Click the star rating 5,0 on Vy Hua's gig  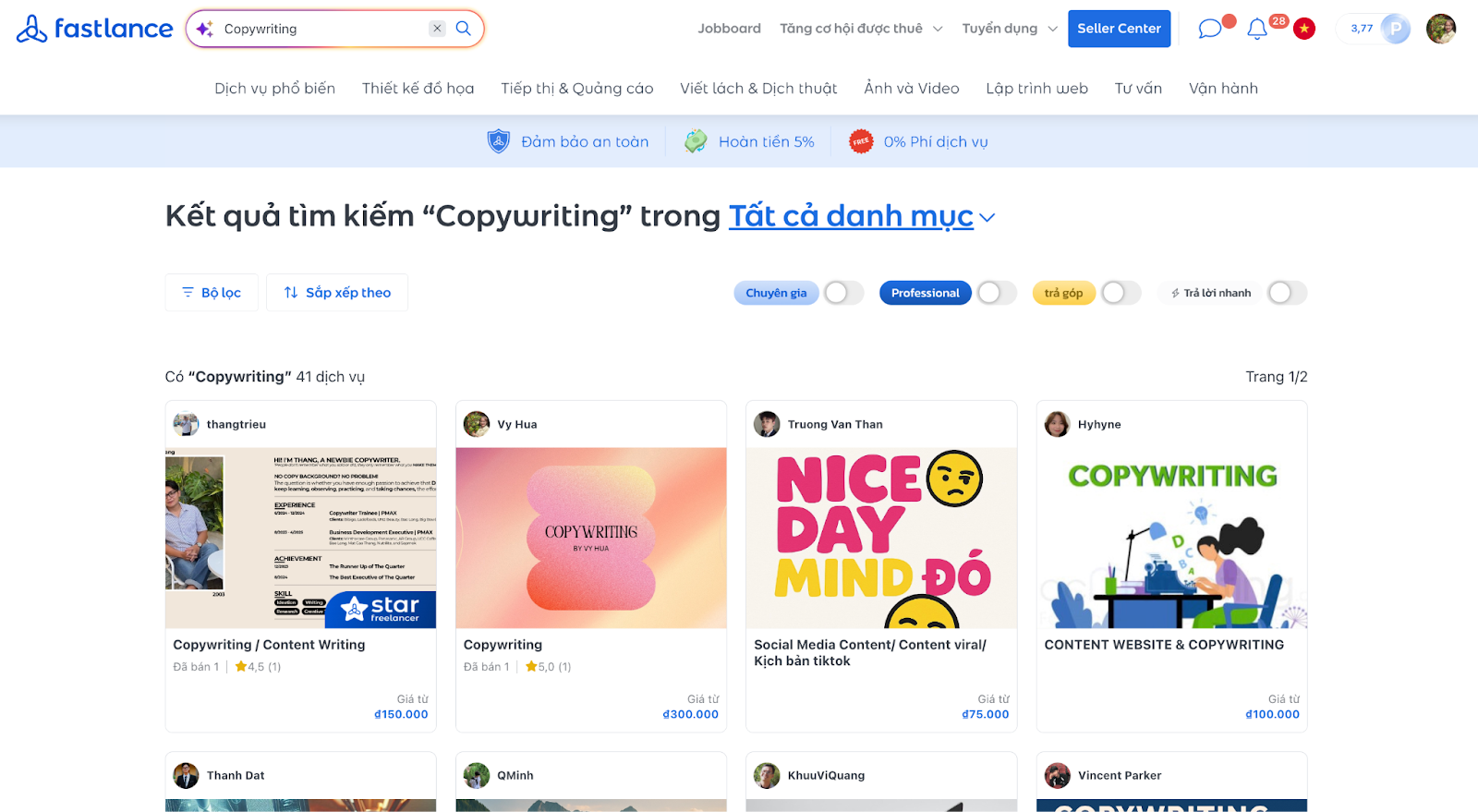click(549, 666)
